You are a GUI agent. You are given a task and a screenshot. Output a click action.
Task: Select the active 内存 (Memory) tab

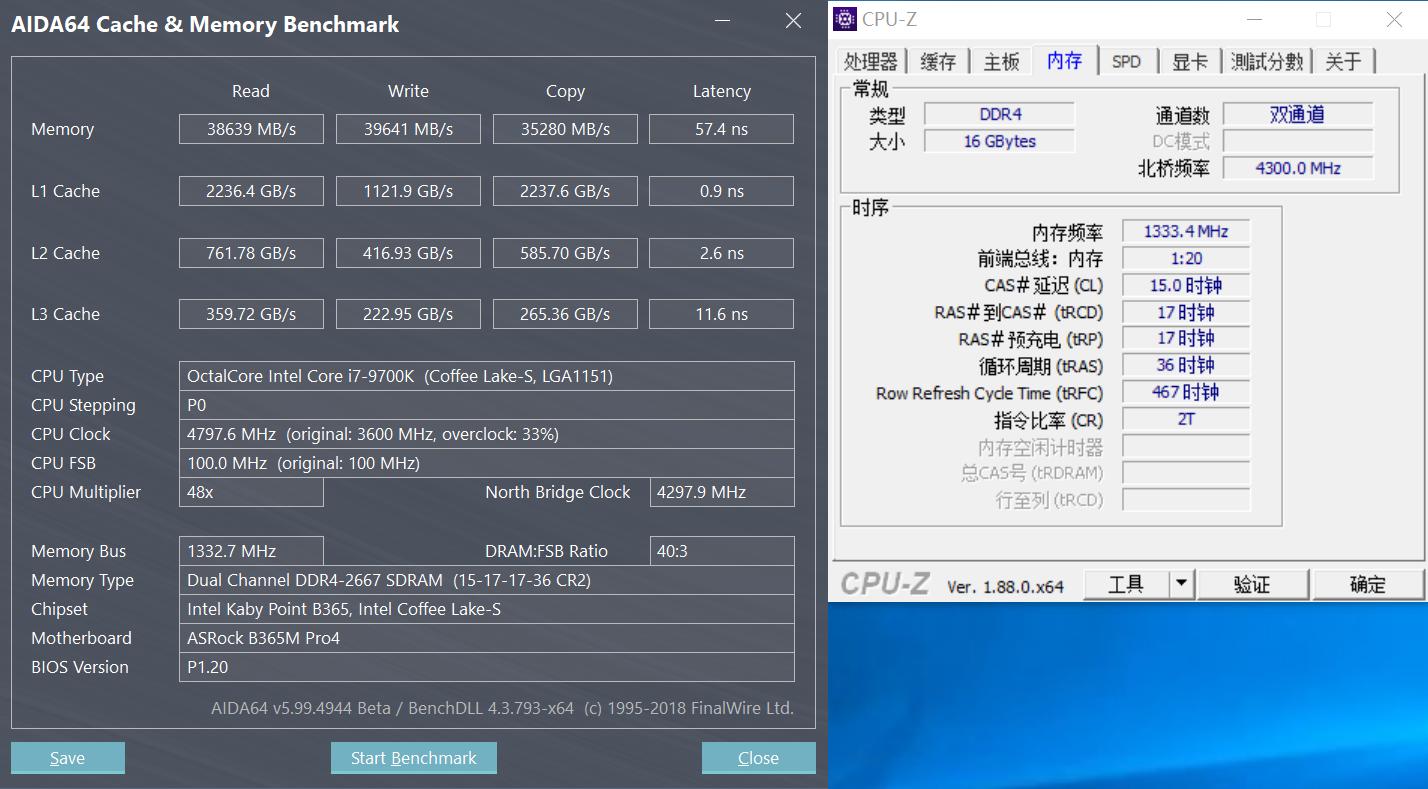[x=1064, y=61]
